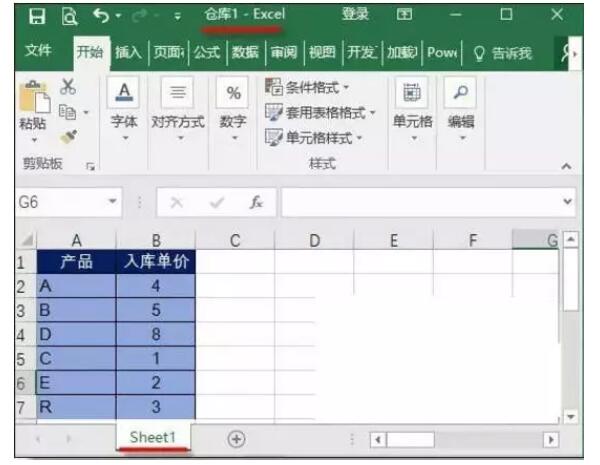Select the product cell R

click(76, 407)
